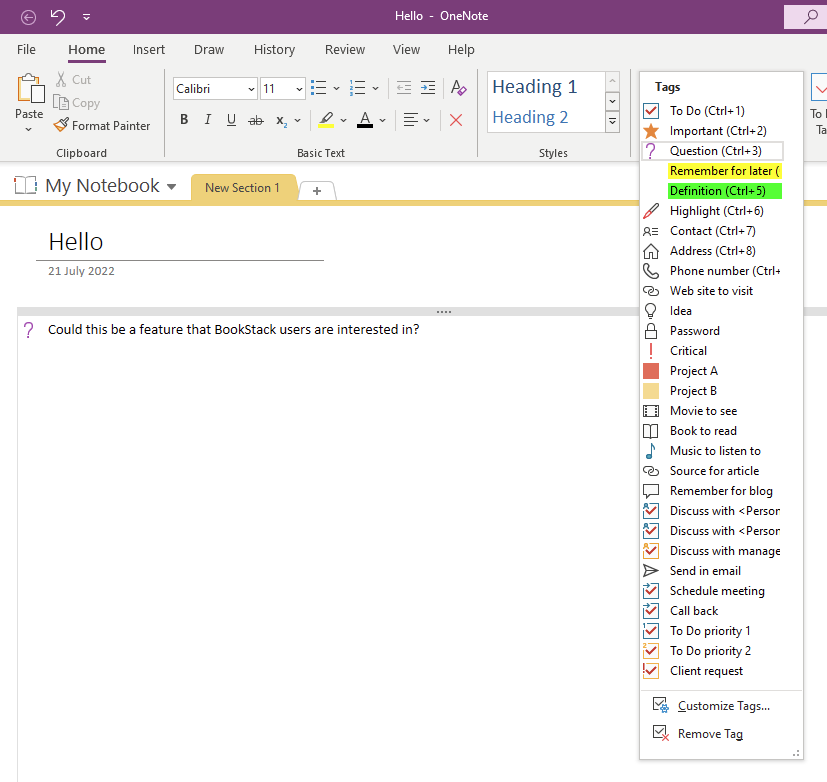Screen dimensions: 827x782
Task: Apply the Phone number tag
Action: [x=713, y=271]
